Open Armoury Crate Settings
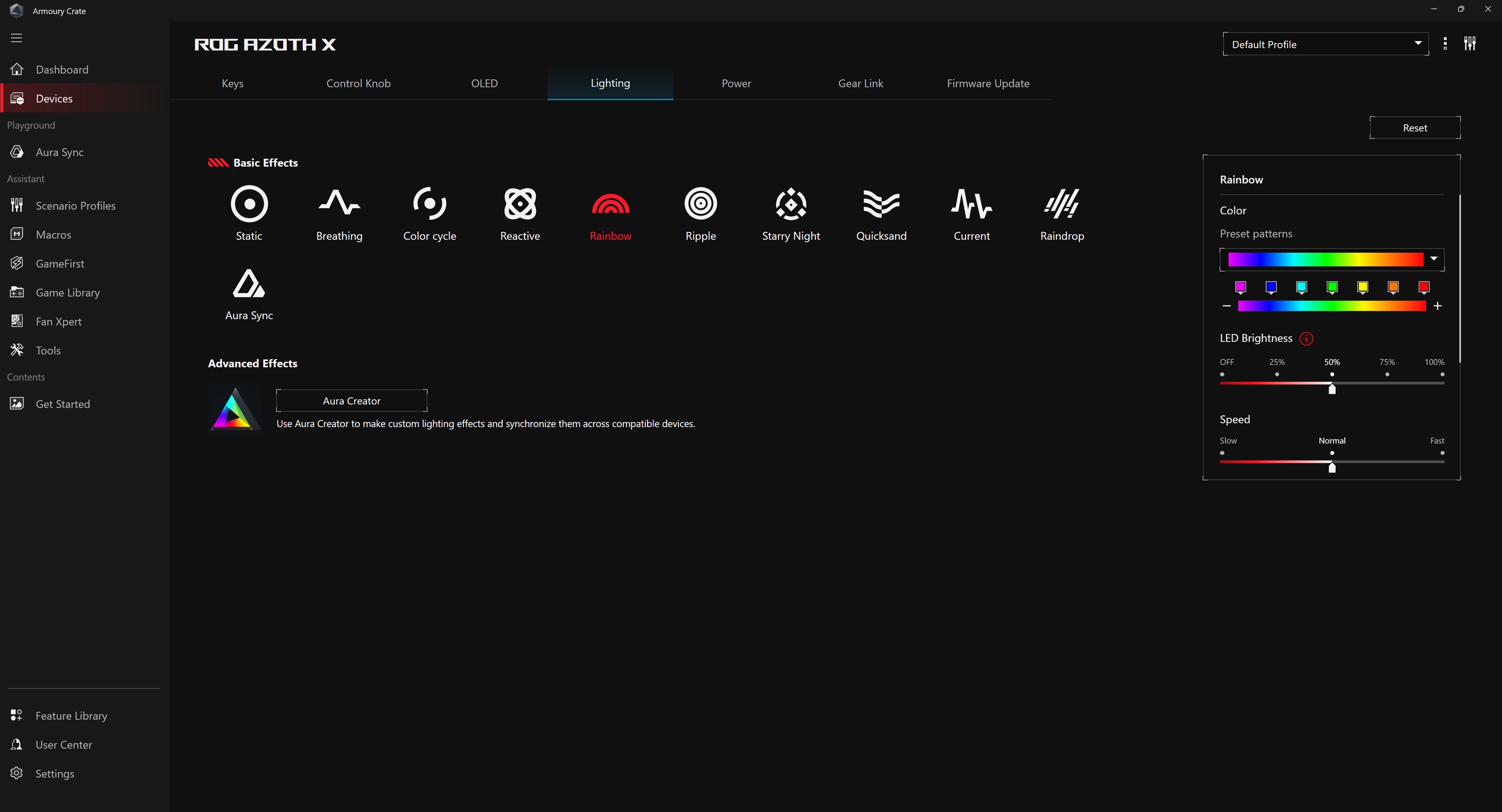This screenshot has height=812, width=1502. point(84,774)
